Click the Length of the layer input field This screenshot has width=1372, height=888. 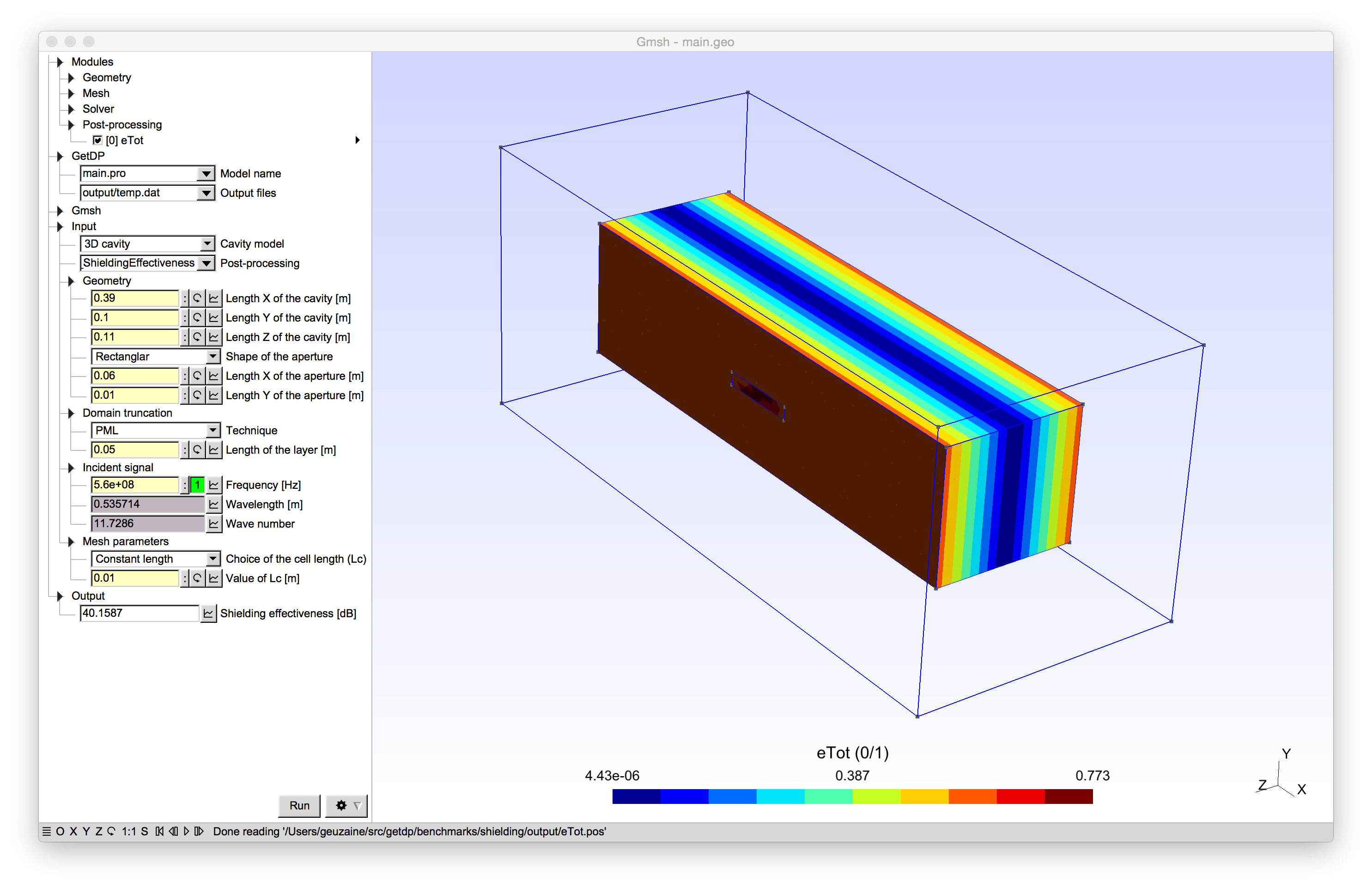[135, 450]
